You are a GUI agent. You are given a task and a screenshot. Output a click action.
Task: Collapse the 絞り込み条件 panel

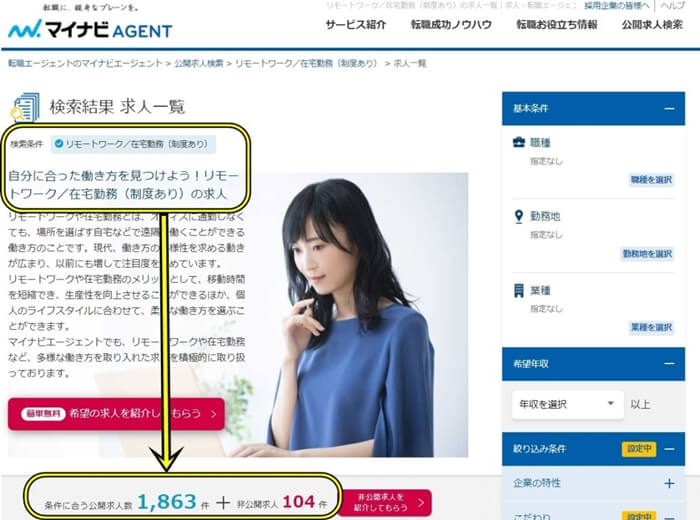[x=669, y=449]
